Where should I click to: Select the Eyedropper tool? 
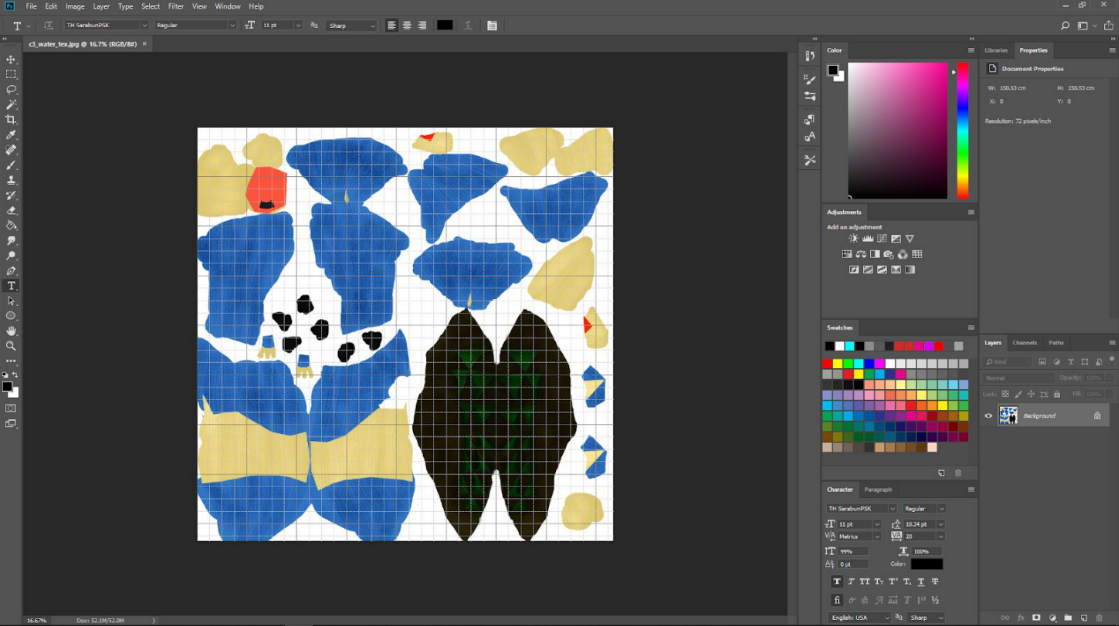11,135
